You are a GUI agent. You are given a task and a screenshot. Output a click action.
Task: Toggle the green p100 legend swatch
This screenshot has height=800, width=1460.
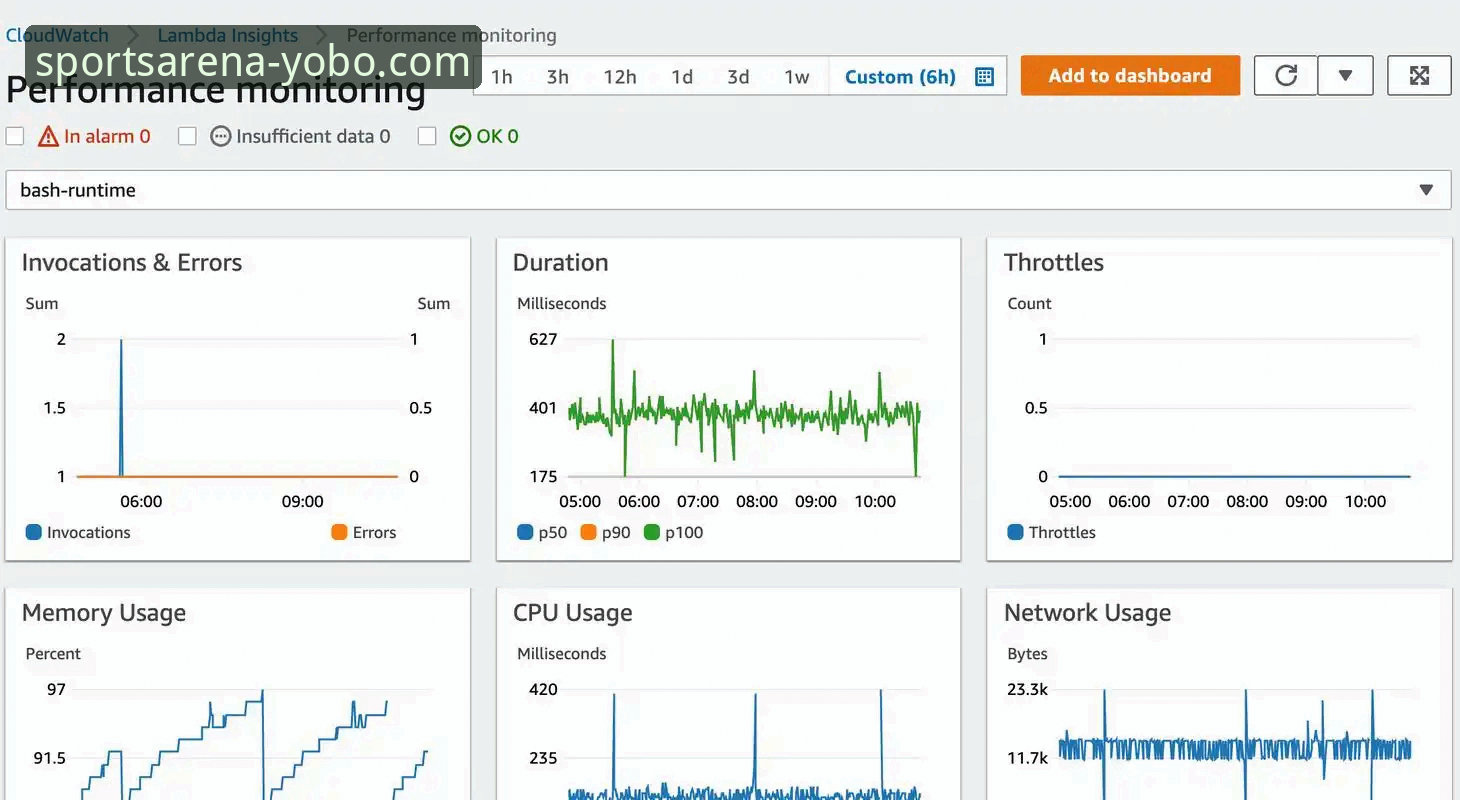click(652, 533)
